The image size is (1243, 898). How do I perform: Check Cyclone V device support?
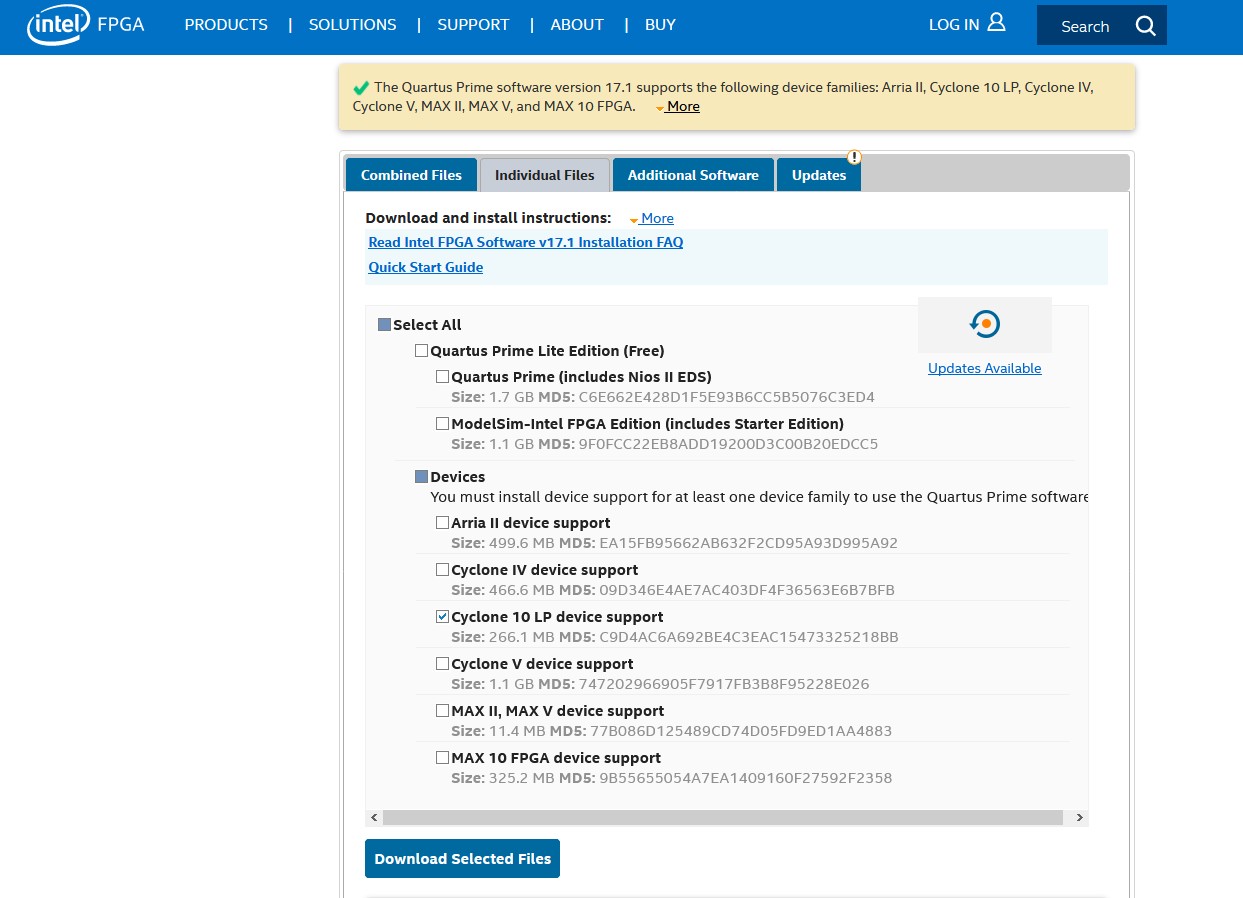pyautogui.click(x=442, y=664)
